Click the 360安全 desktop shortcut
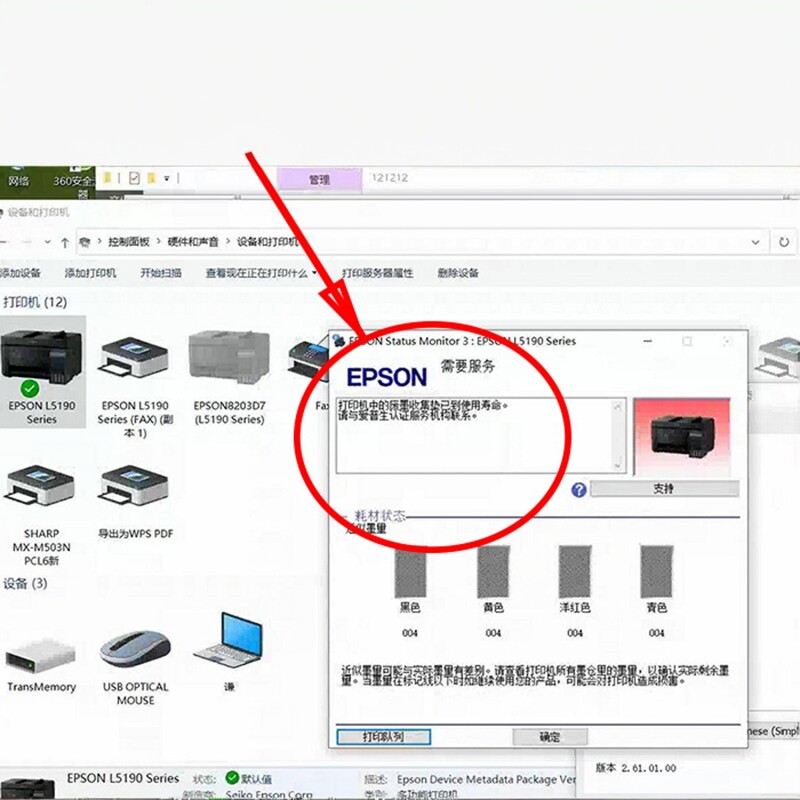800x800 pixels. tap(74, 181)
